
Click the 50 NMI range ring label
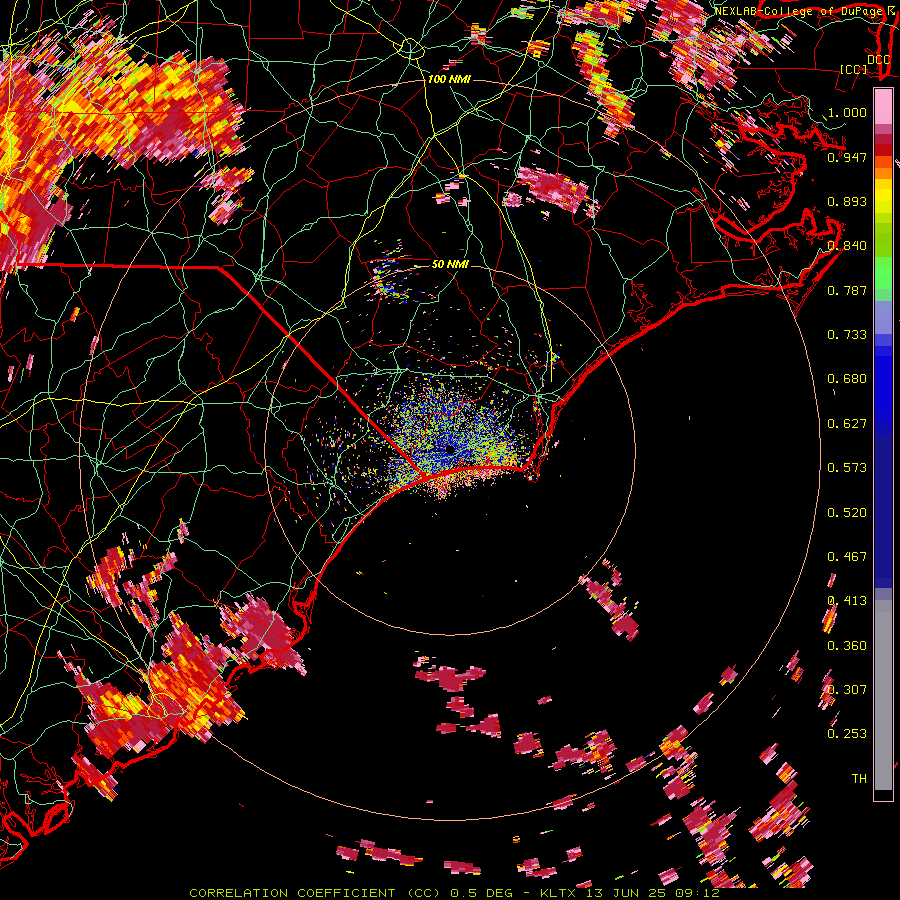pos(450,265)
